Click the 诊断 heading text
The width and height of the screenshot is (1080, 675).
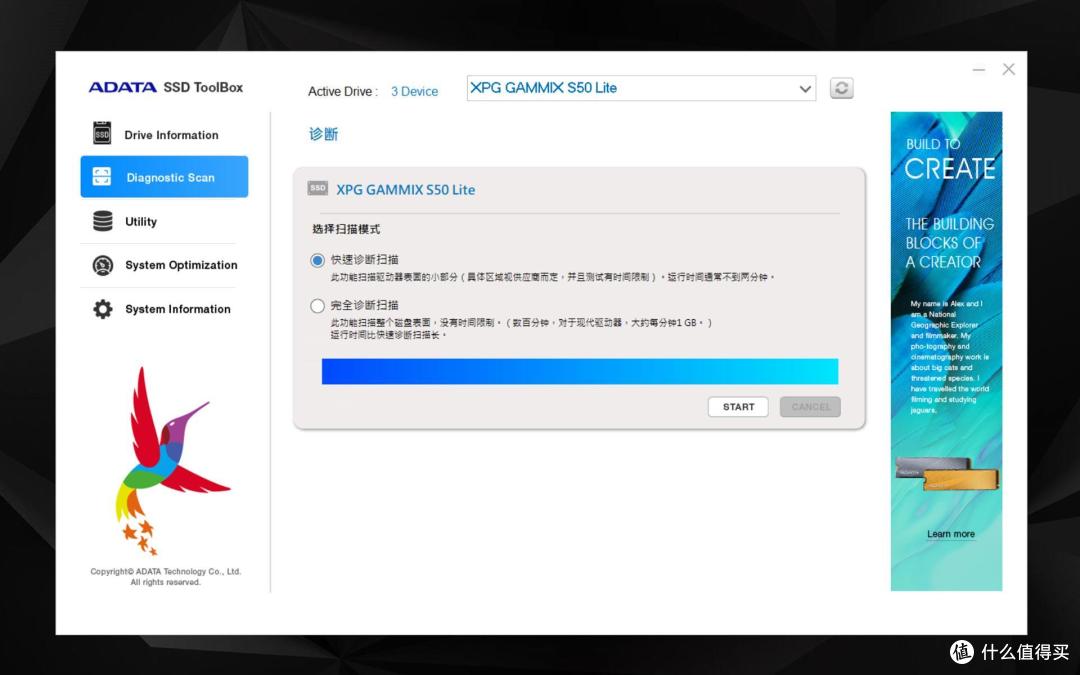323,134
